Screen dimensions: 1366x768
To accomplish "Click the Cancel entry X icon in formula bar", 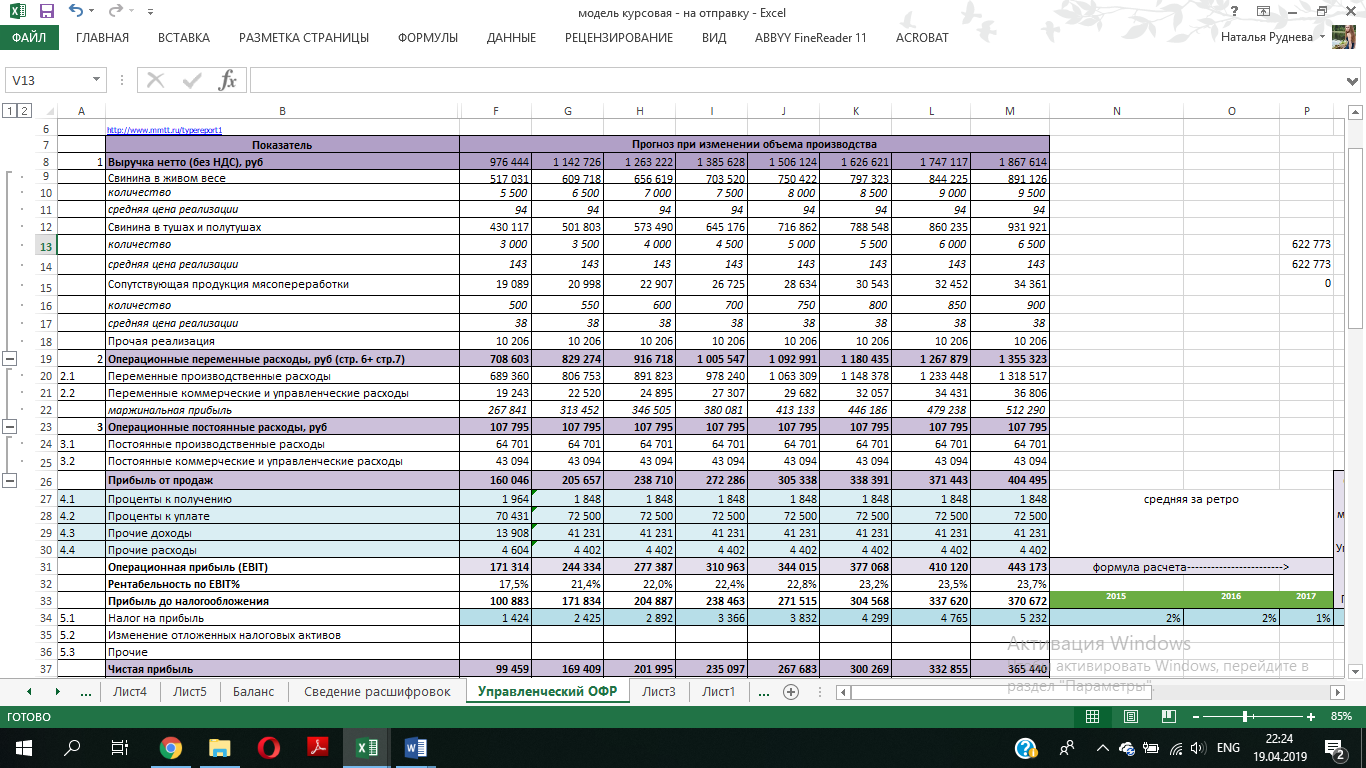I will coord(156,80).
